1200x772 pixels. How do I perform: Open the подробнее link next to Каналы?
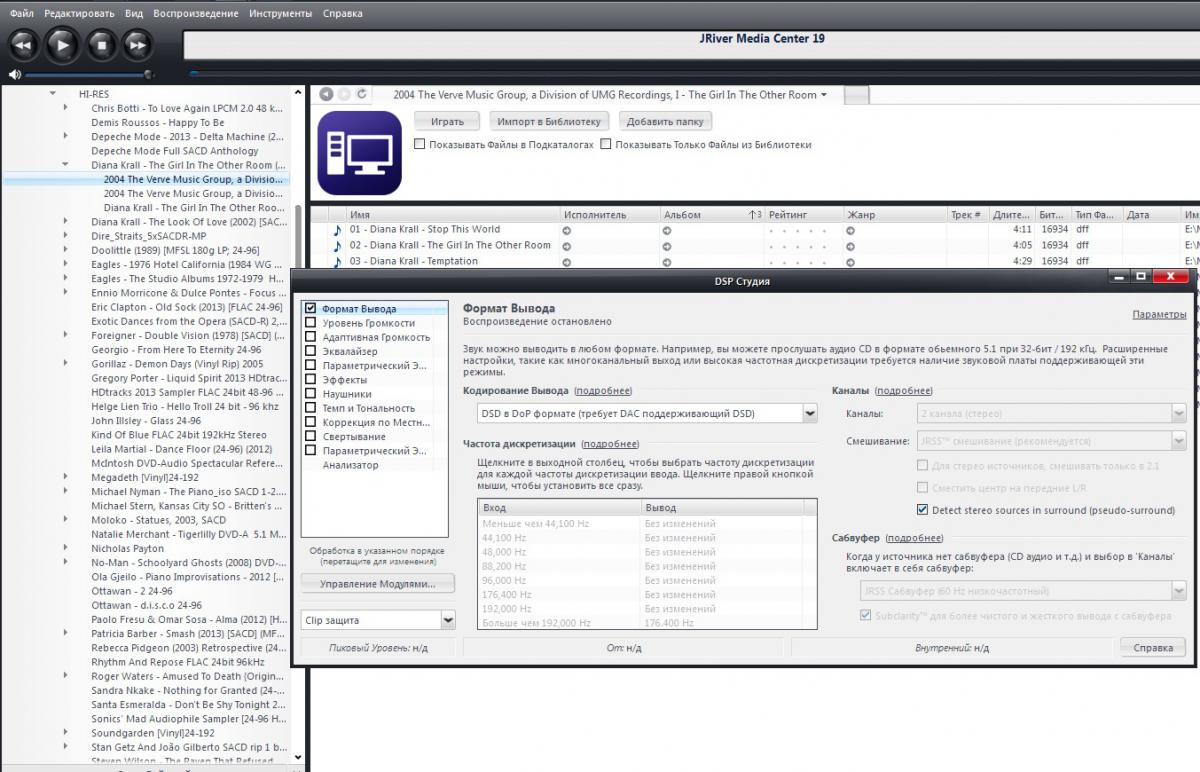click(x=903, y=391)
